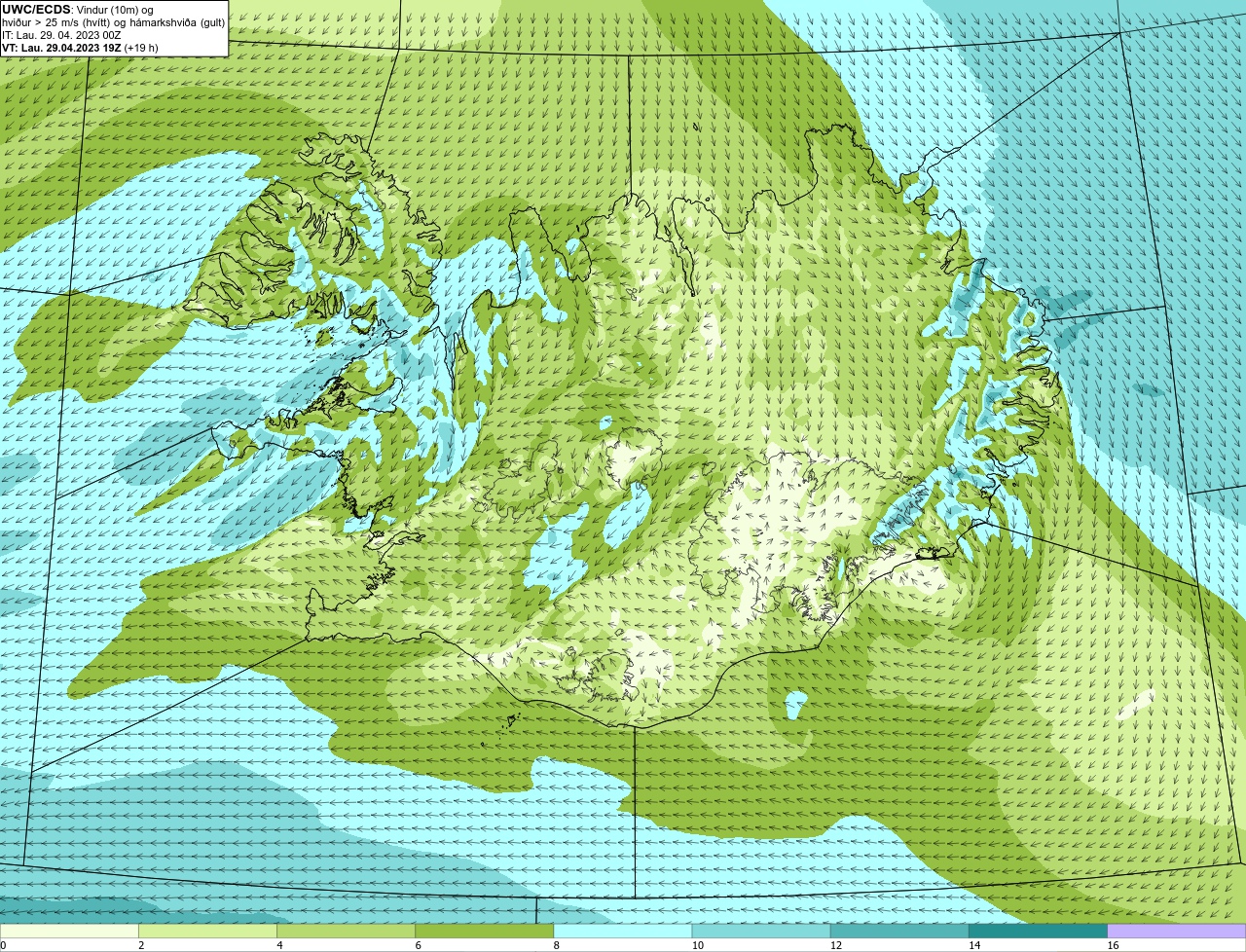Click the legend scale label '2'
This screenshot has height=952, width=1246.
(141, 945)
